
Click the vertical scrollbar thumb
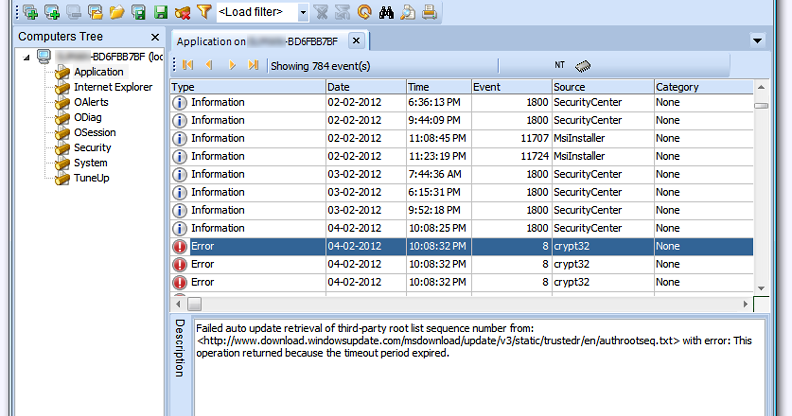[x=761, y=106]
